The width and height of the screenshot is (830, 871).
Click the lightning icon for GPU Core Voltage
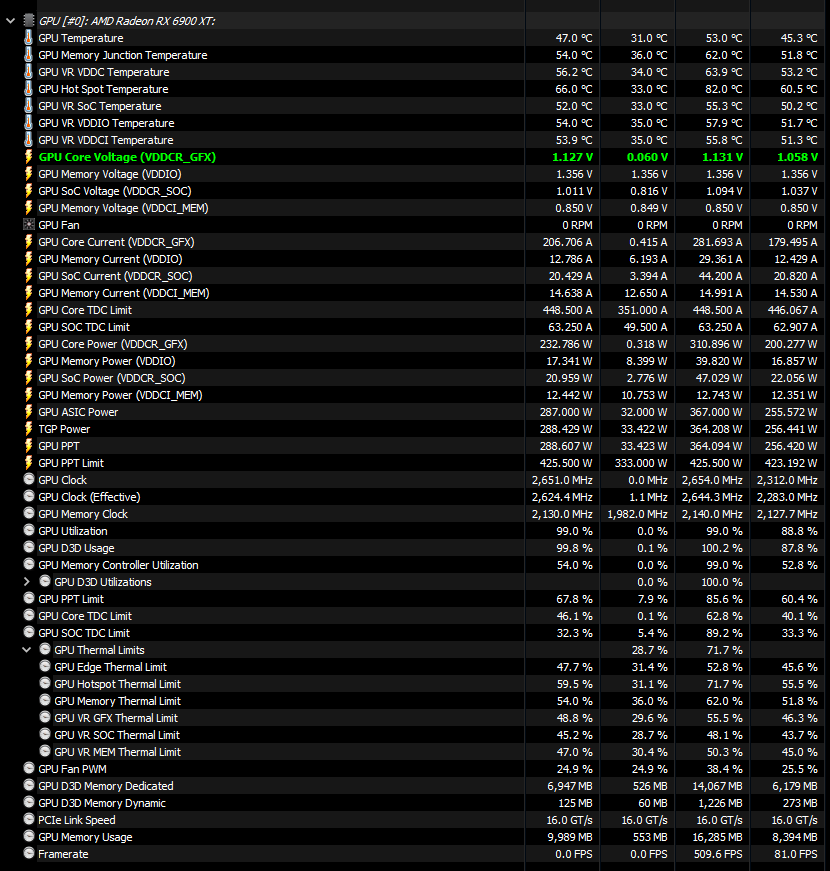pyautogui.click(x=29, y=157)
